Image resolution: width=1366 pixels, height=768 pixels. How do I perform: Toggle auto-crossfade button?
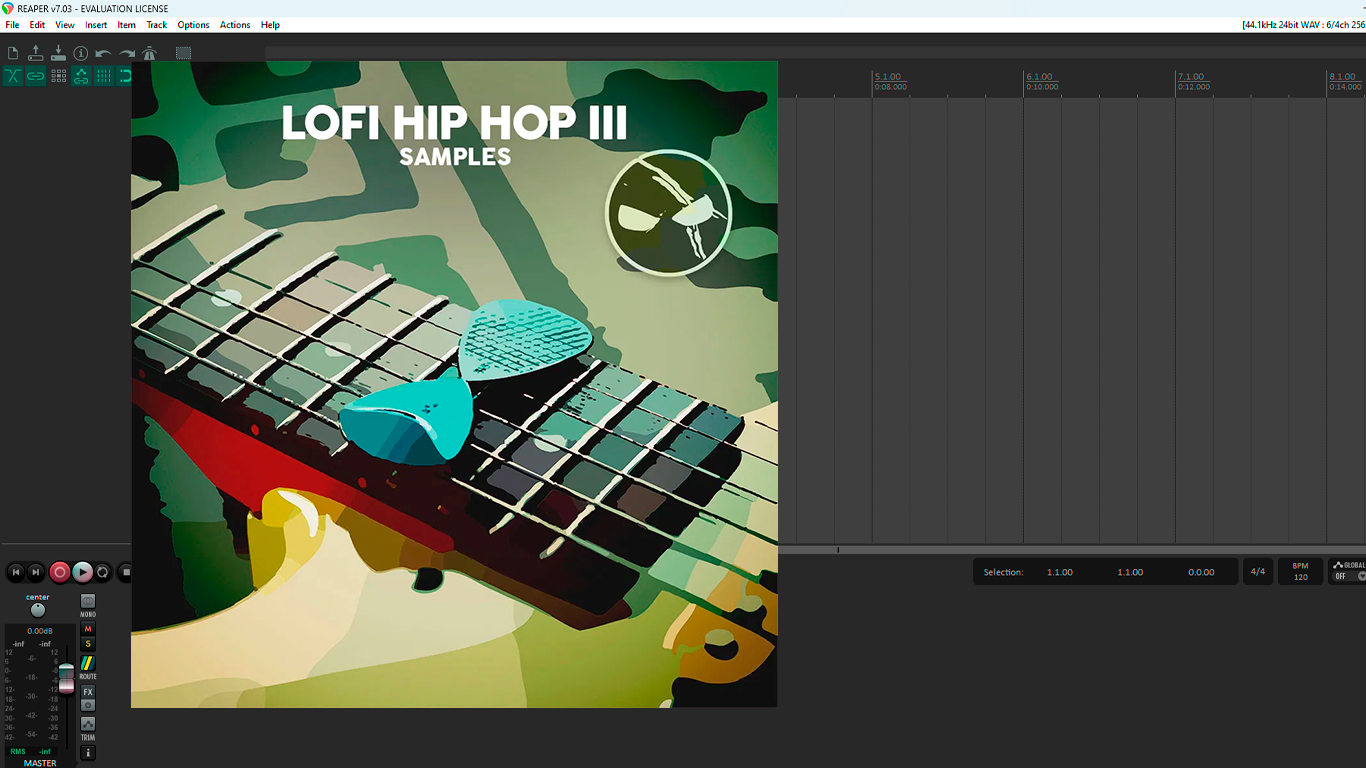pos(13,76)
